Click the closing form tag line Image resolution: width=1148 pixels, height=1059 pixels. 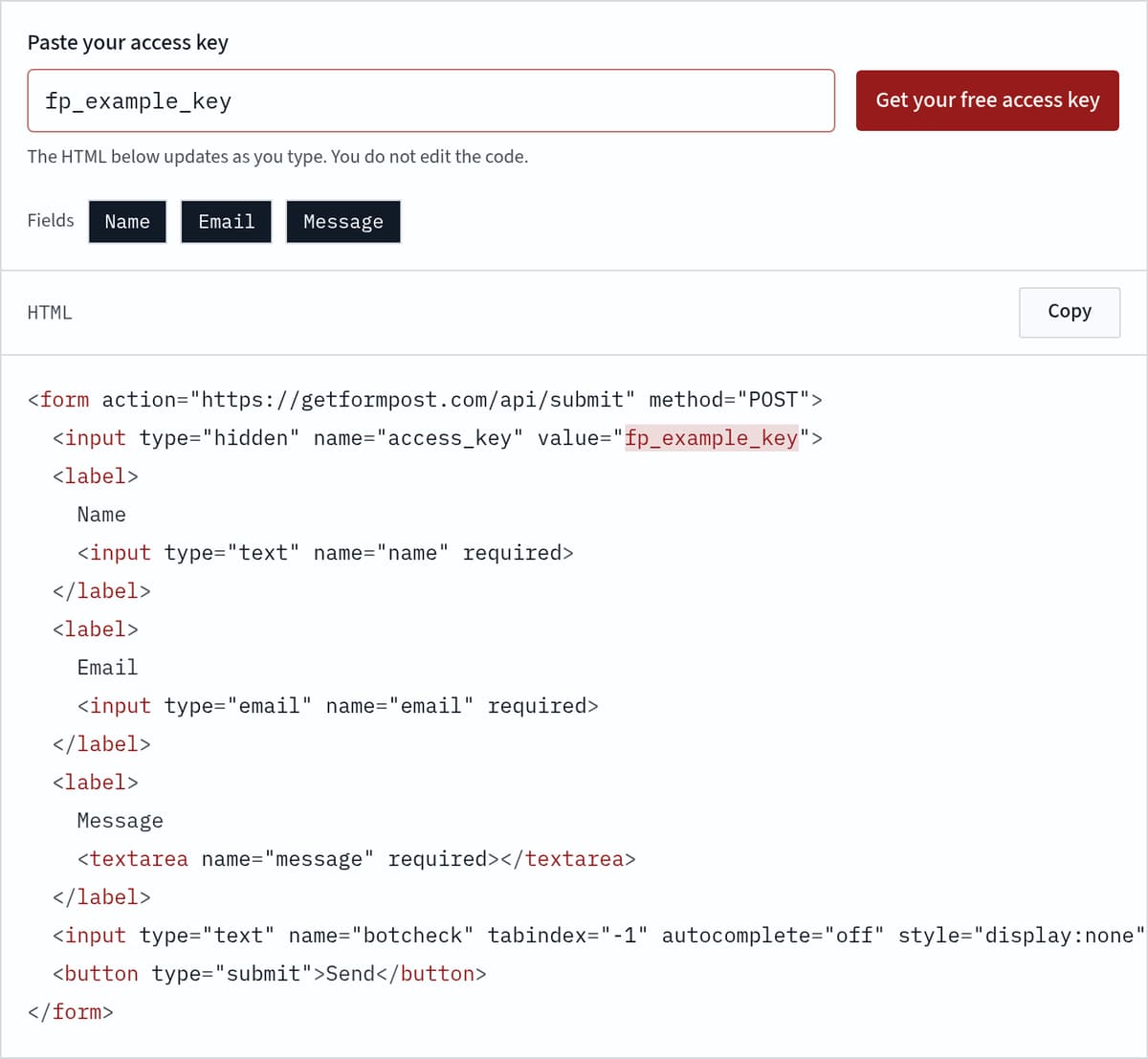[71, 1012]
